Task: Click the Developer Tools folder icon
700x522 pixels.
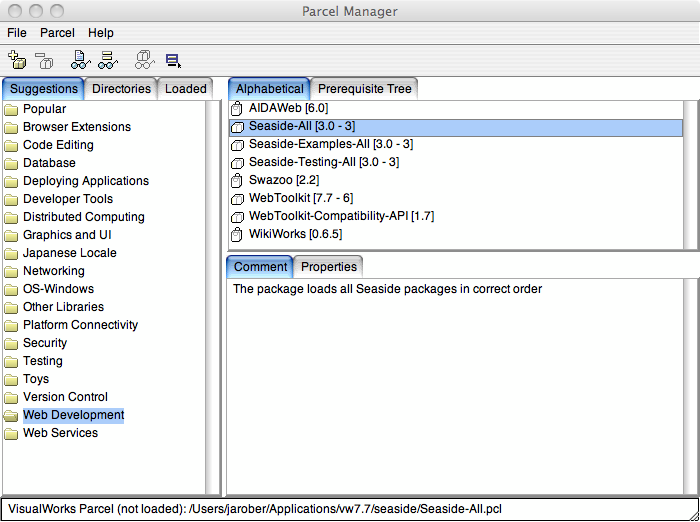Action: (11, 200)
